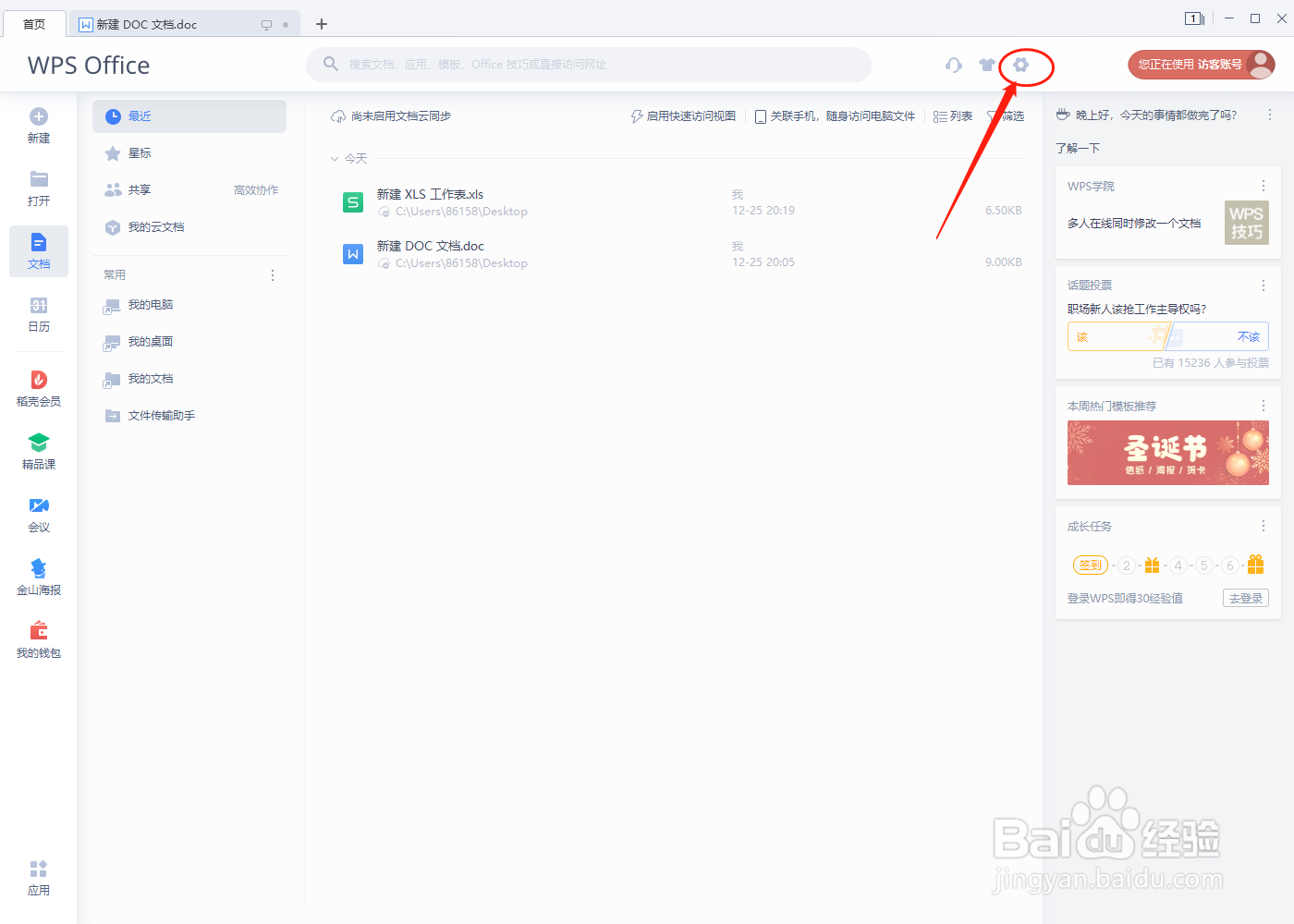Click the cloud sync status icon
The height and width of the screenshot is (924, 1294).
point(338,116)
